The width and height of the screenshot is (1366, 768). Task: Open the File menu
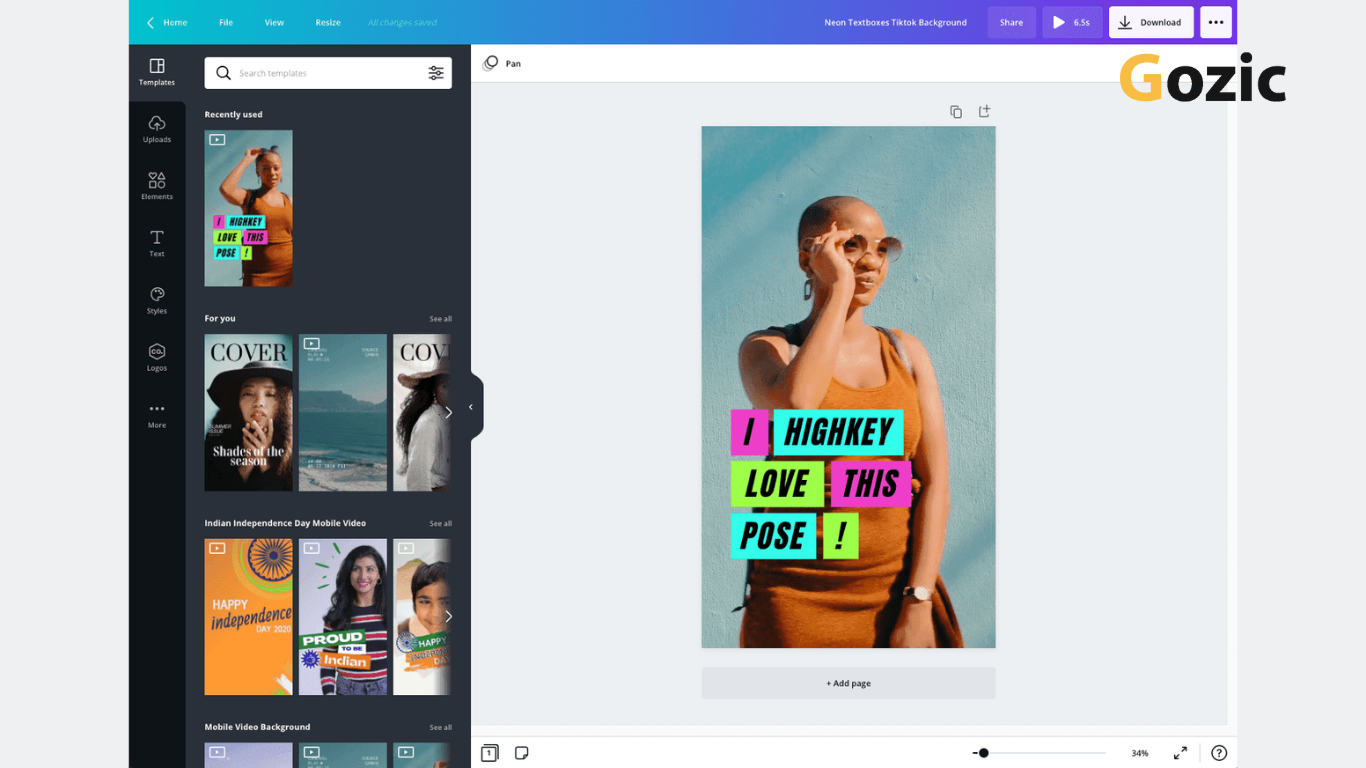click(226, 22)
